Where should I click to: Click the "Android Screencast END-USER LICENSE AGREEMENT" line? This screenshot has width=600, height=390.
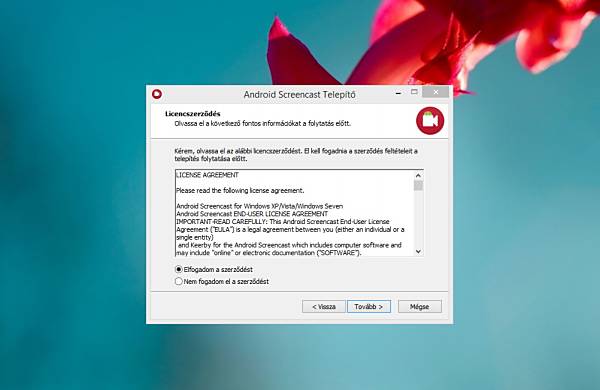[x=252, y=214]
